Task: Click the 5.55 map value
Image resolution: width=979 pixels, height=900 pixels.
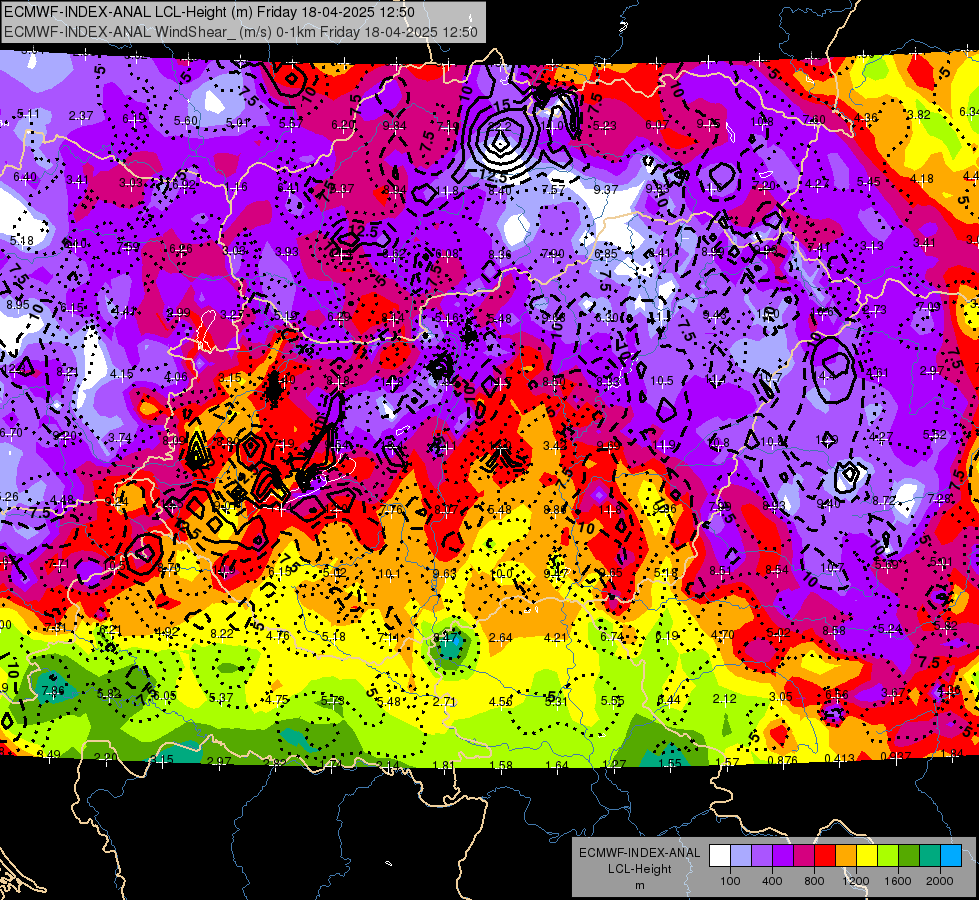Action: pos(612,701)
